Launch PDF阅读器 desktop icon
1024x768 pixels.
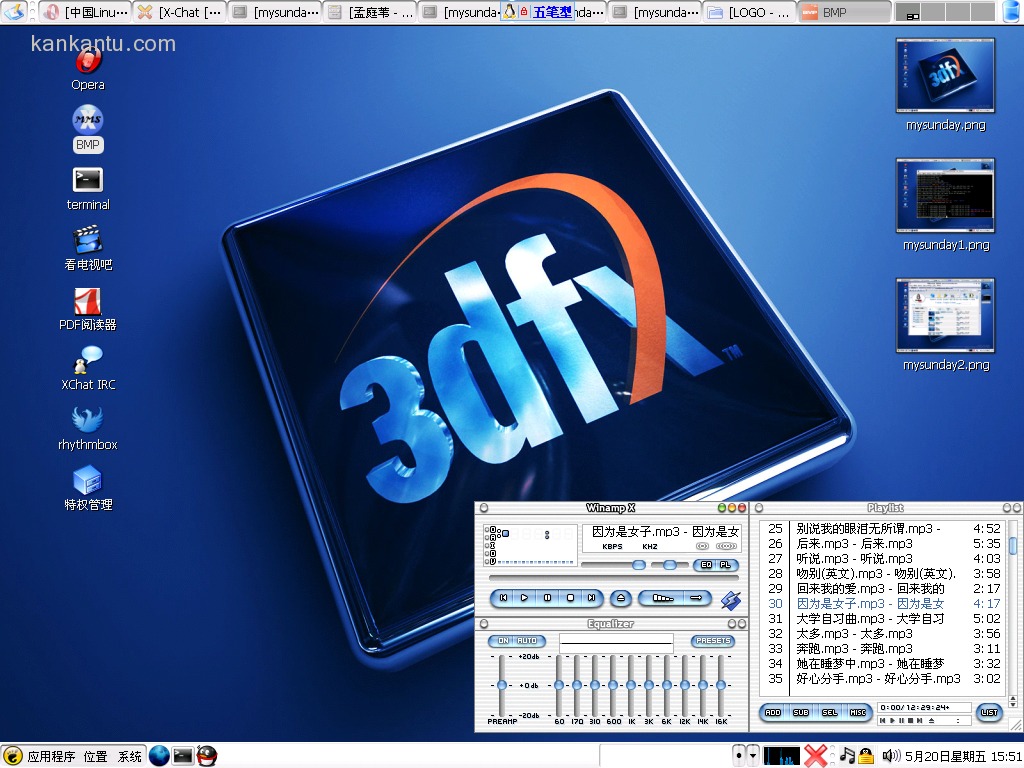(x=88, y=309)
